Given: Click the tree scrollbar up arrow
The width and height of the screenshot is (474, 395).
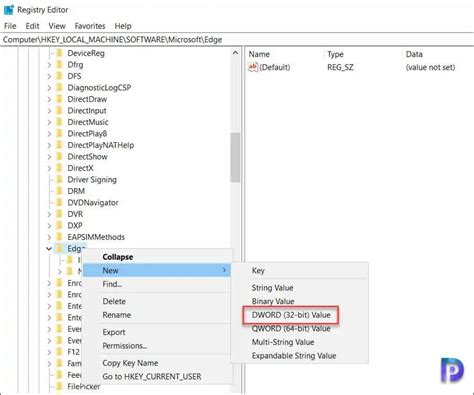Looking at the screenshot, I should [x=235, y=53].
